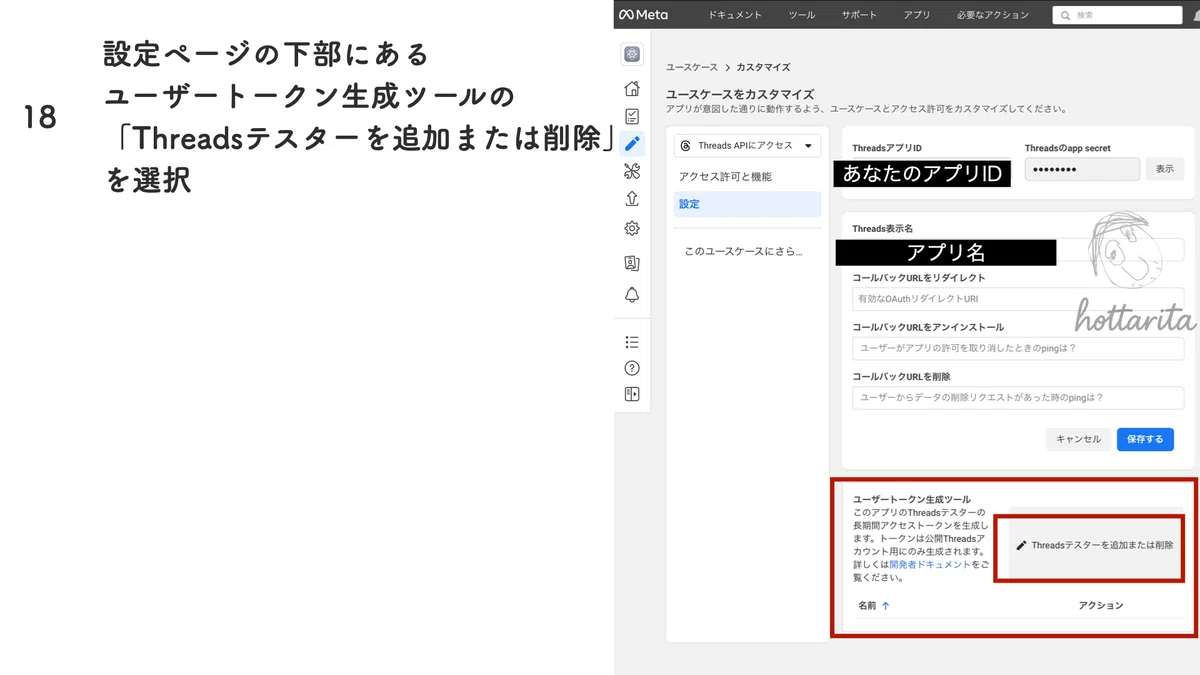Open the wrench tools icon
This screenshot has width=1200, height=675.
coord(631,171)
